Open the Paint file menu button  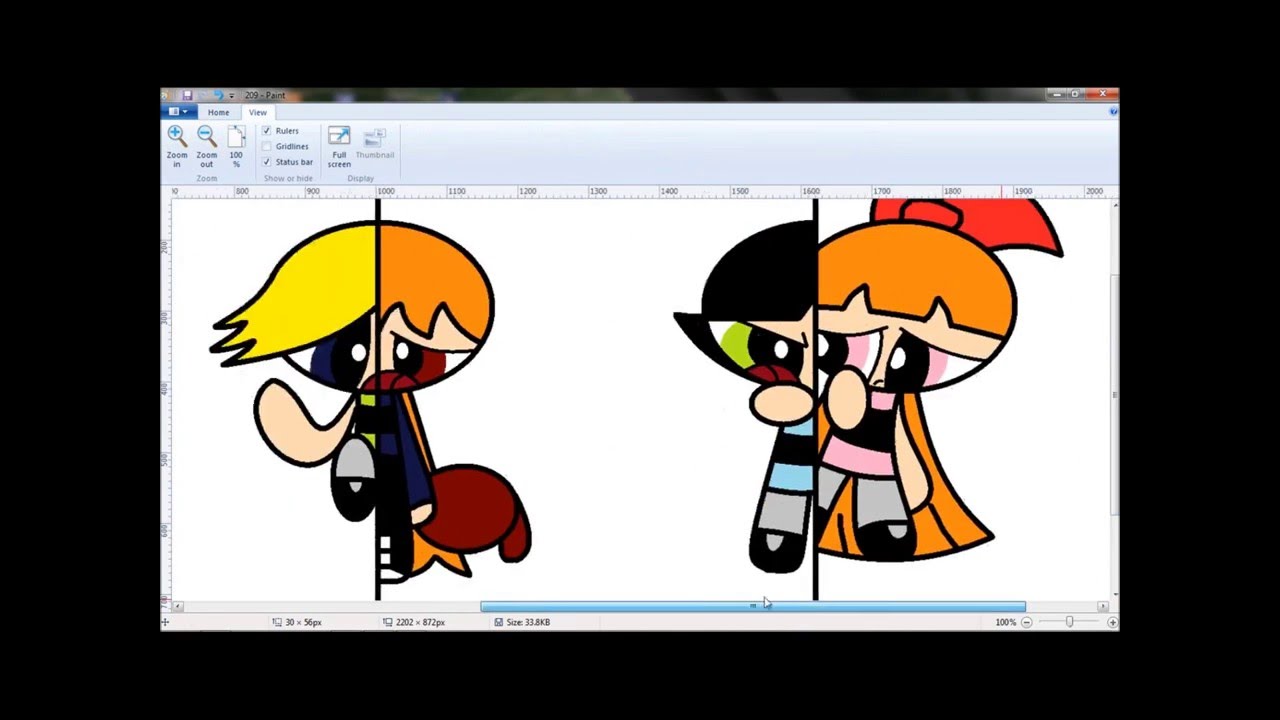click(178, 112)
